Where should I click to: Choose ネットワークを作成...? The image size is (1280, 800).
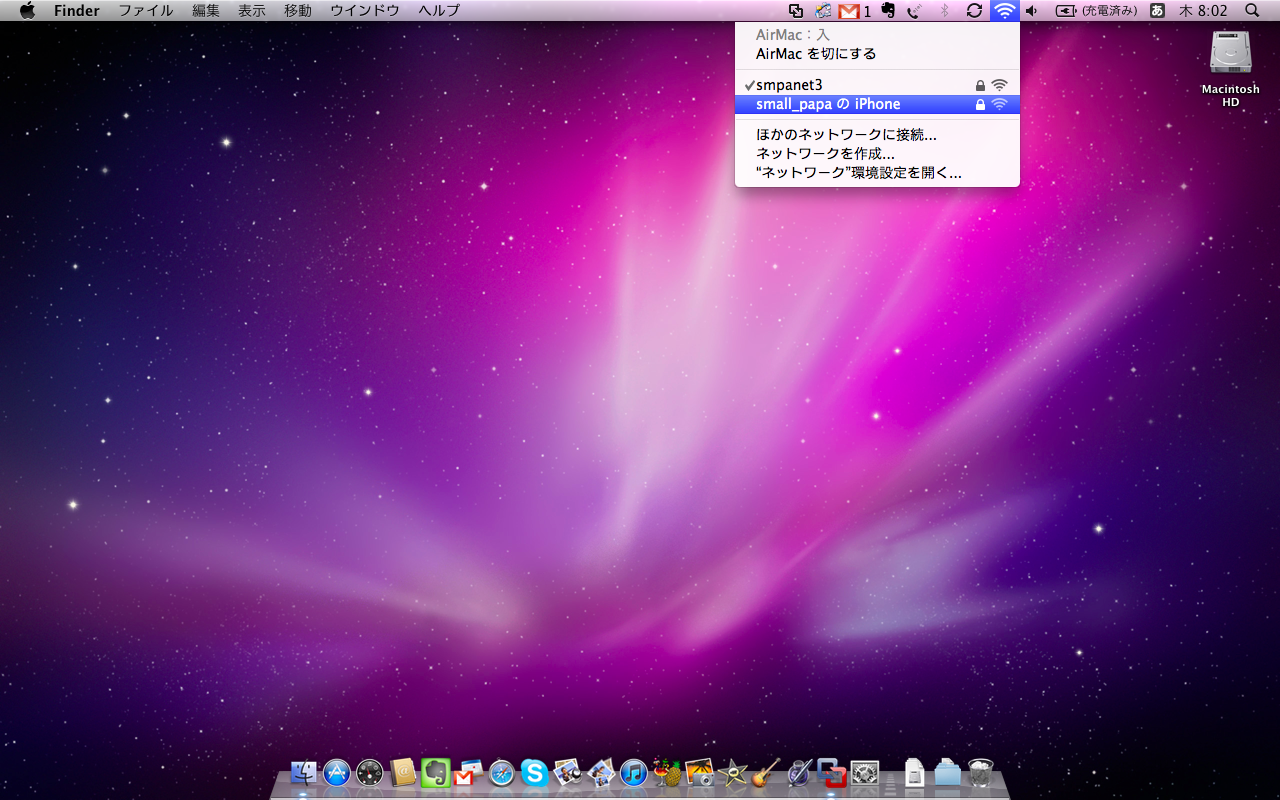click(877, 154)
